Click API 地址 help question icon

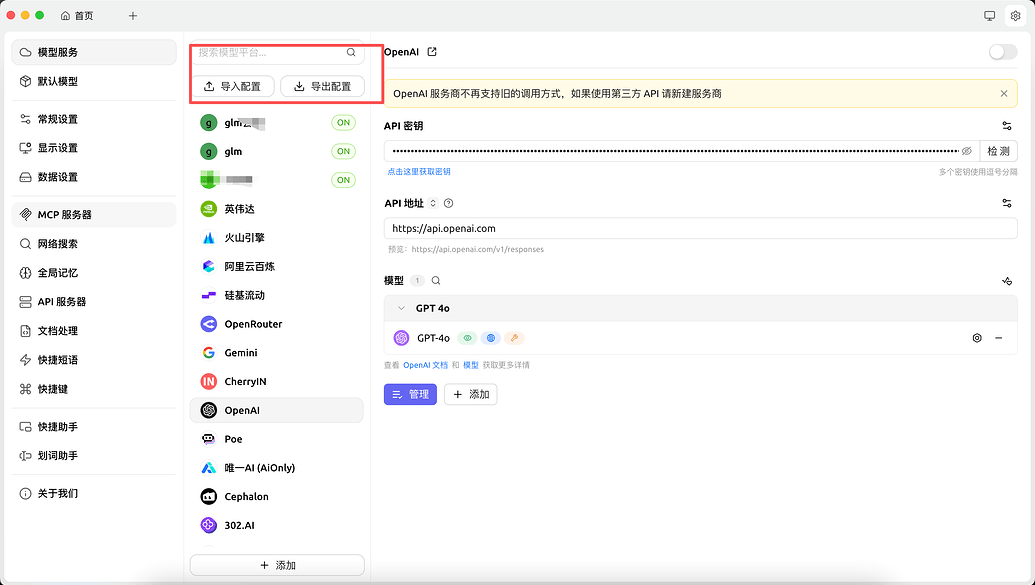pyautogui.click(x=449, y=203)
